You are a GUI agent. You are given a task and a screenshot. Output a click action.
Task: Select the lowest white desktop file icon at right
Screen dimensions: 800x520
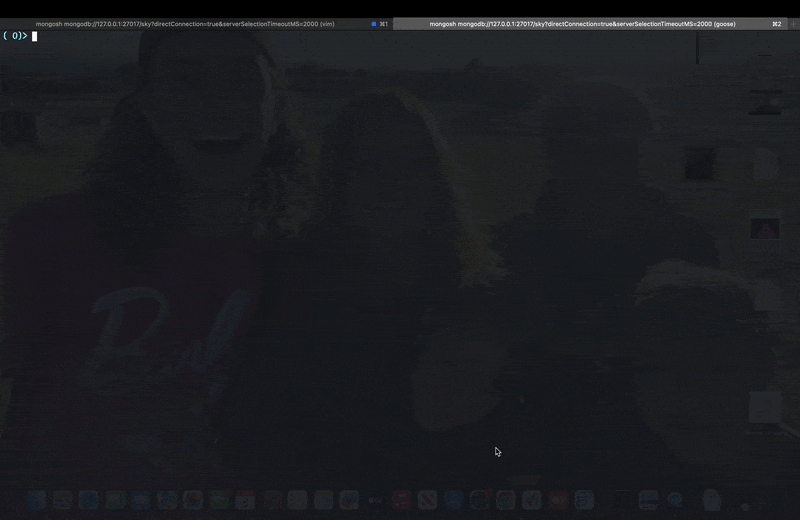(765, 407)
